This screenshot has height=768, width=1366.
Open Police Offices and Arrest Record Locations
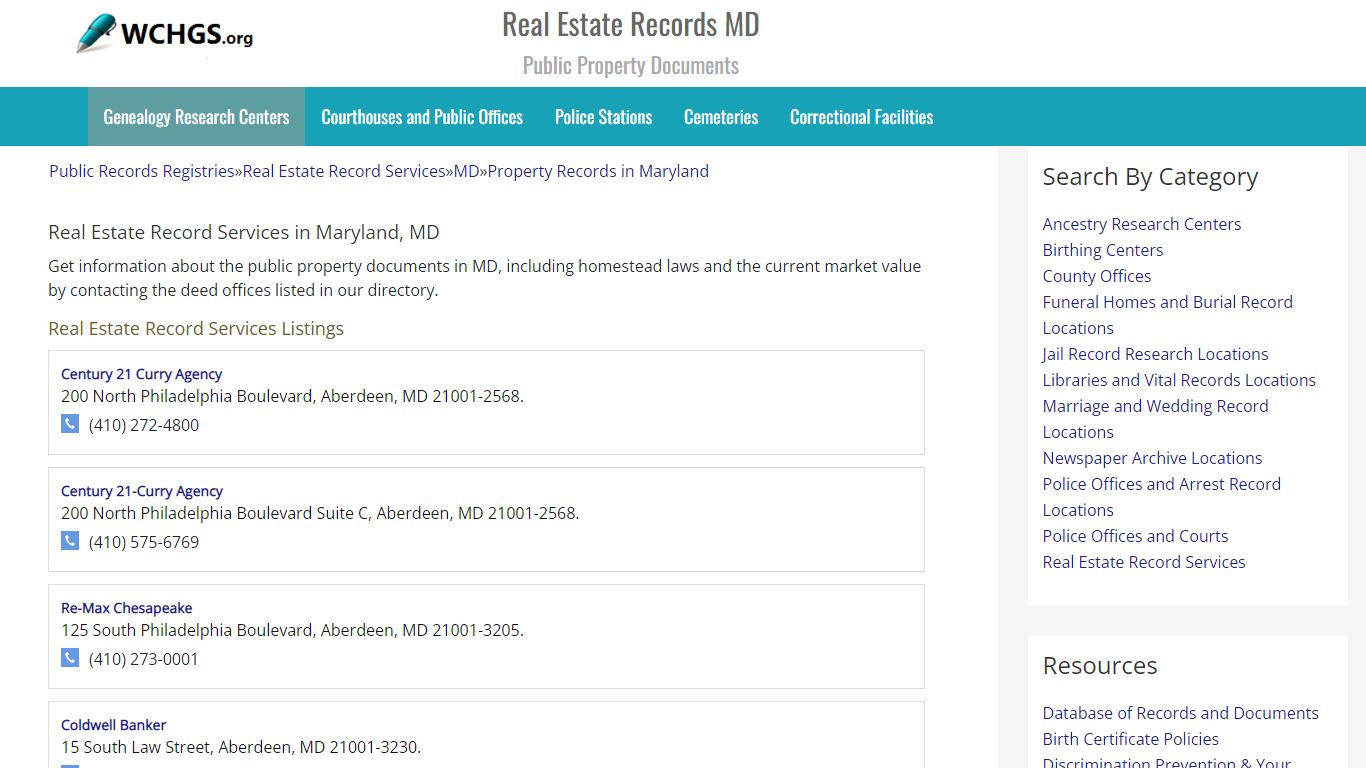(1162, 497)
